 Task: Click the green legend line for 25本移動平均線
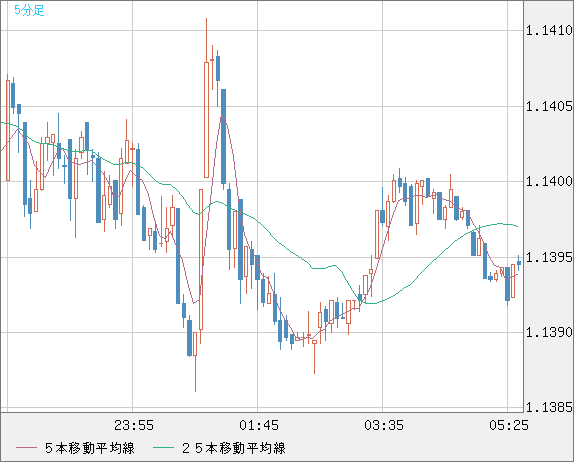pyautogui.click(x=163, y=448)
